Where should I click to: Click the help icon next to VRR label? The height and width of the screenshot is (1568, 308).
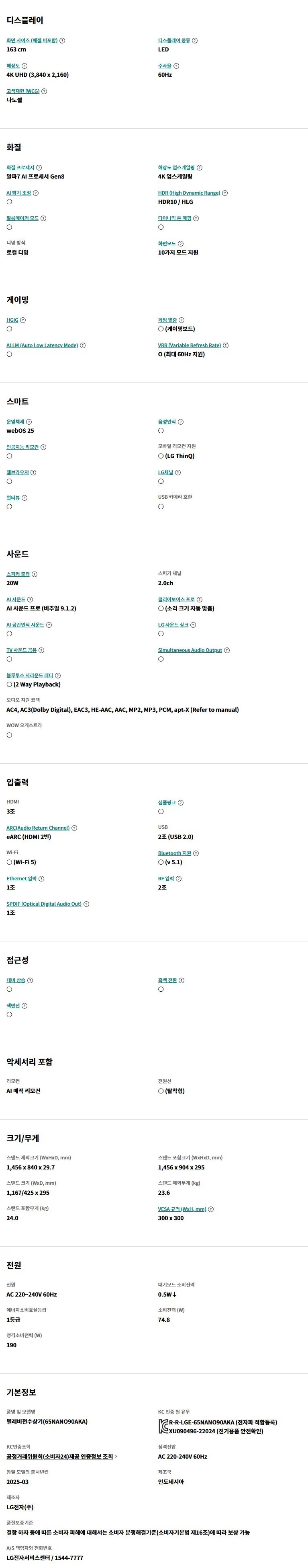click(225, 345)
